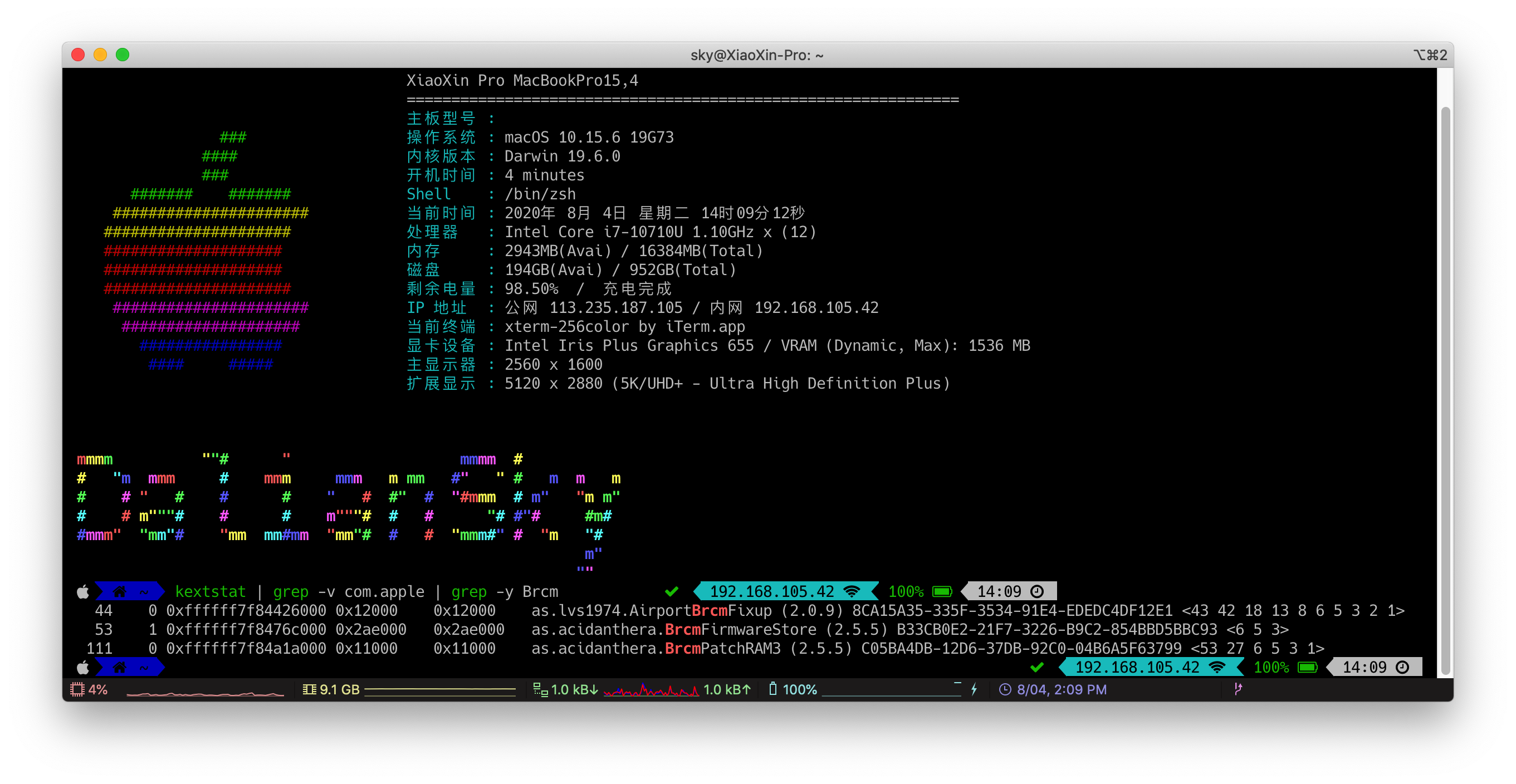Click the BrcmFirmwareStore kext output line

coord(687,629)
